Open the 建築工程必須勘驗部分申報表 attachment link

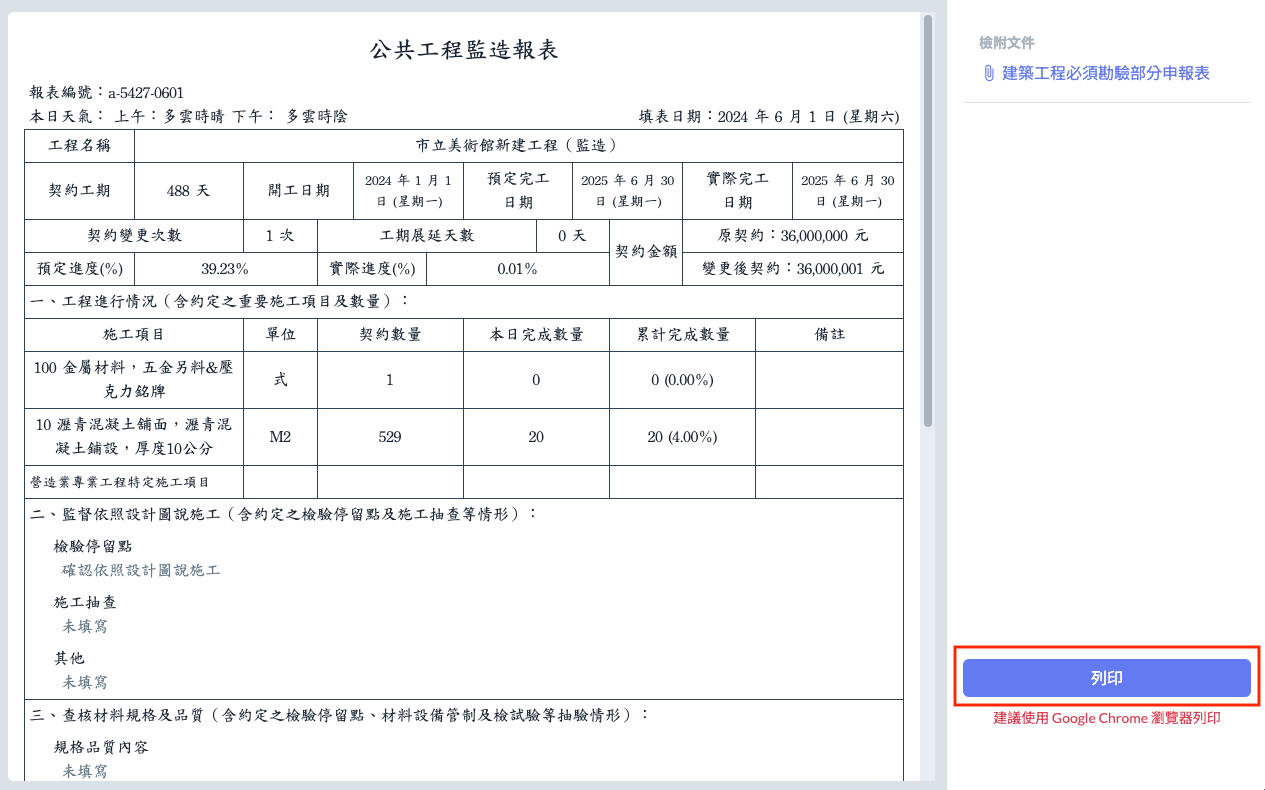click(x=1105, y=73)
